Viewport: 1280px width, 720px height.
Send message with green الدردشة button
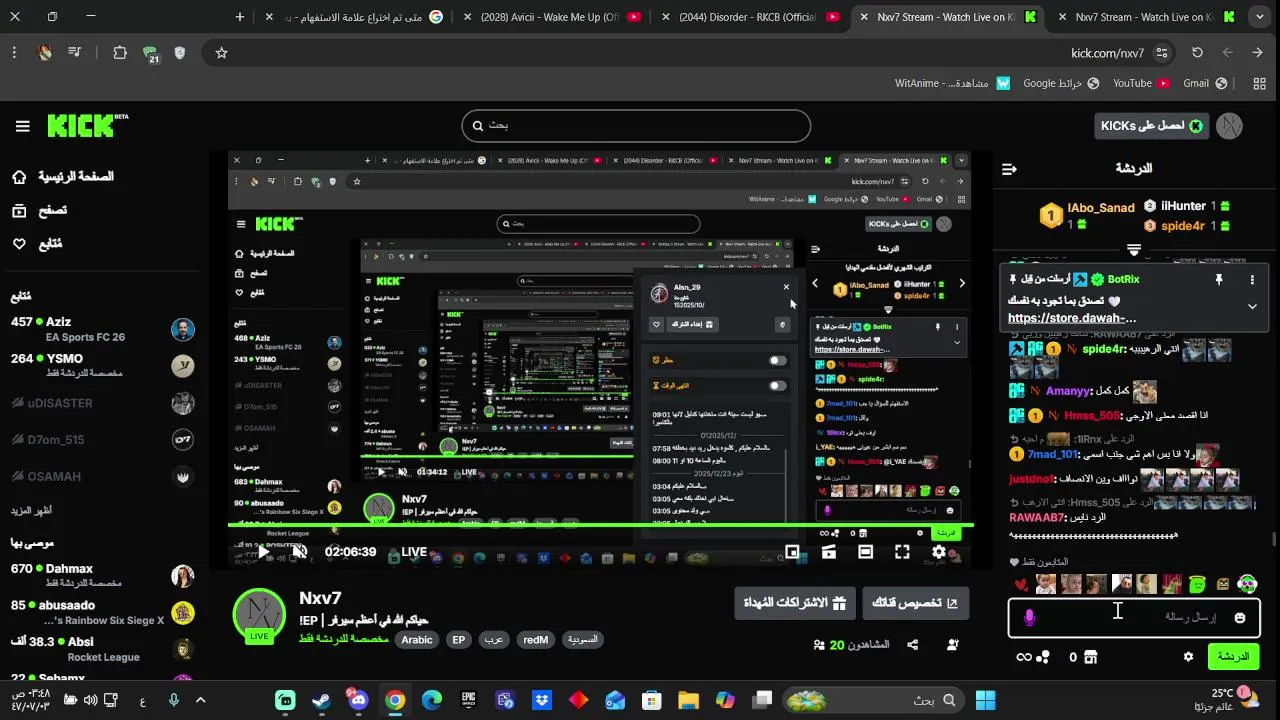pos(1233,657)
